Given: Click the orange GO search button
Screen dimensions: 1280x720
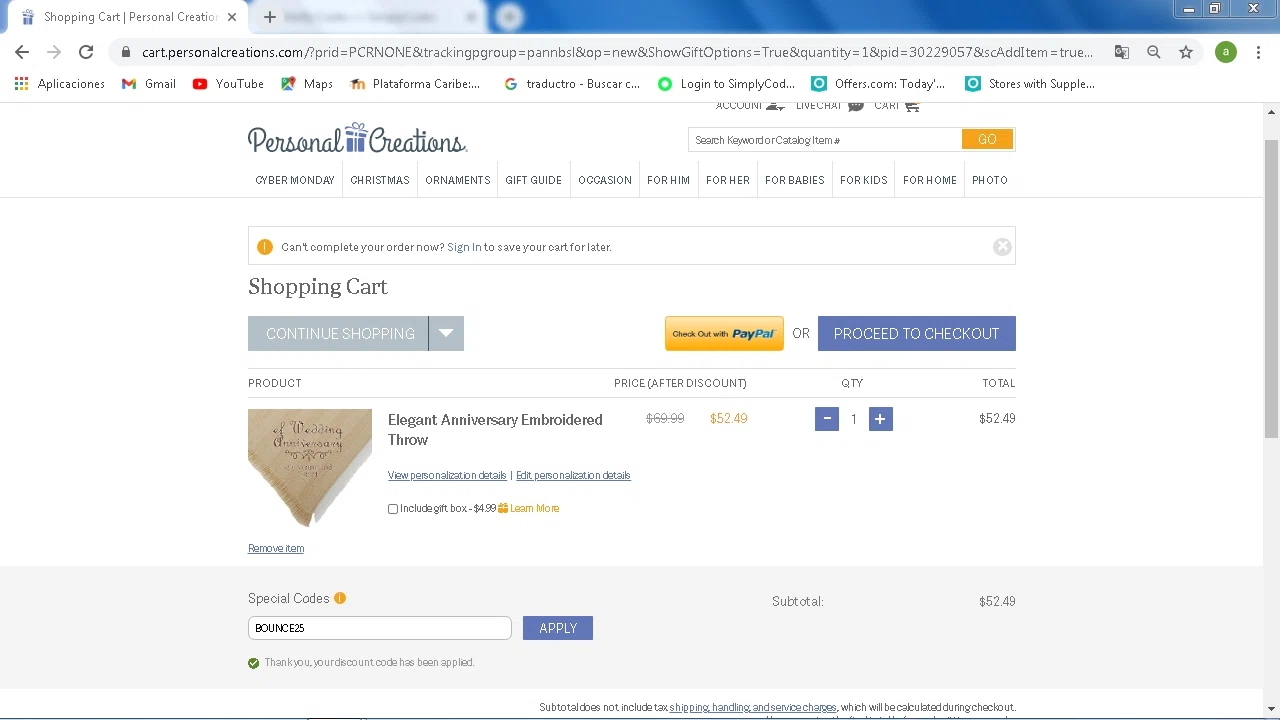Looking at the screenshot, I should [988, 140].
